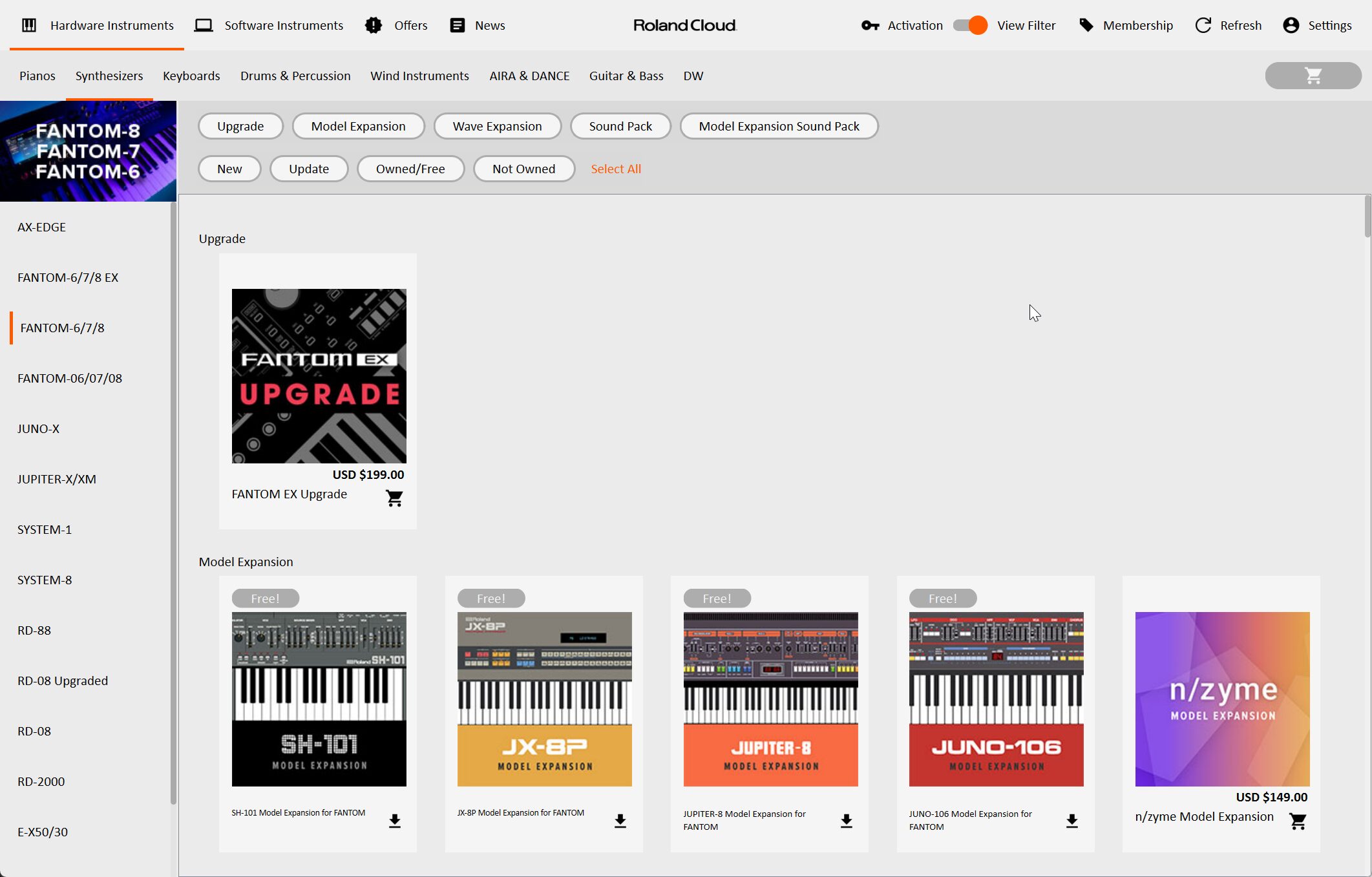The width and height of the screenshot is (1372, 877).
Task: Open the Keyboards category tab
Action: click(191, 76)
